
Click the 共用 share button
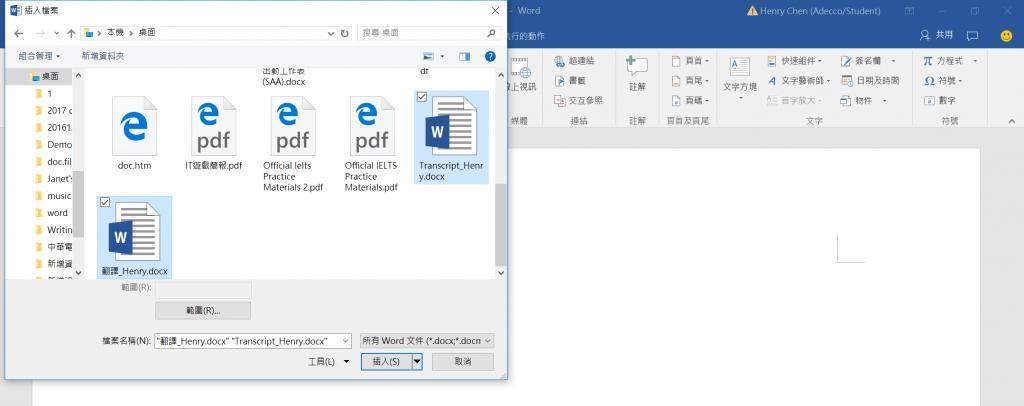pyautogui.click(x=936, y=35)
